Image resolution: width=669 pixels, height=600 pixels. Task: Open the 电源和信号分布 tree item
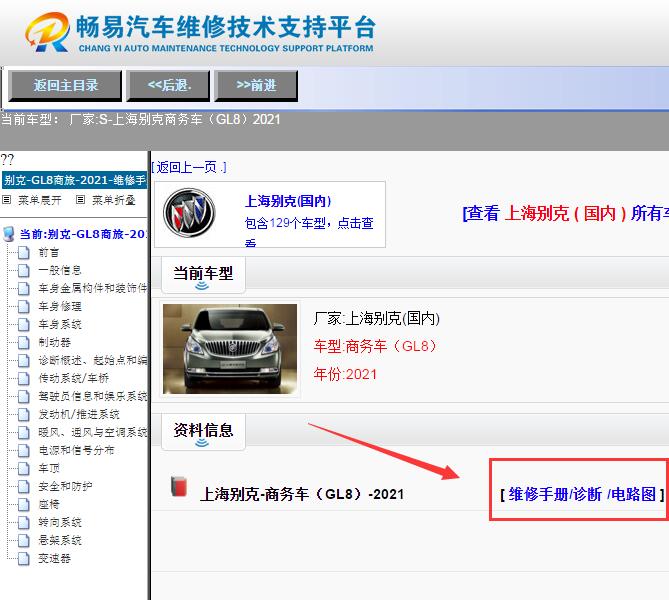[76, 450]
